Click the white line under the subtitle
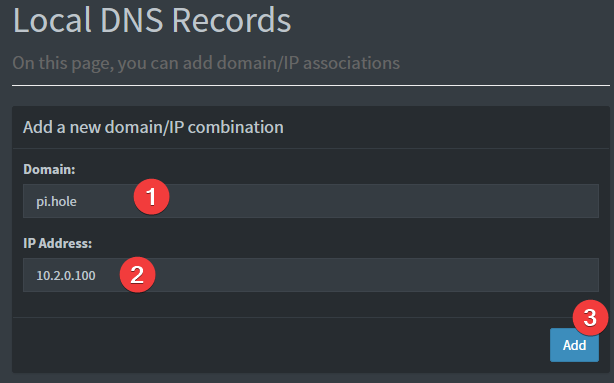 pos(311,85)
